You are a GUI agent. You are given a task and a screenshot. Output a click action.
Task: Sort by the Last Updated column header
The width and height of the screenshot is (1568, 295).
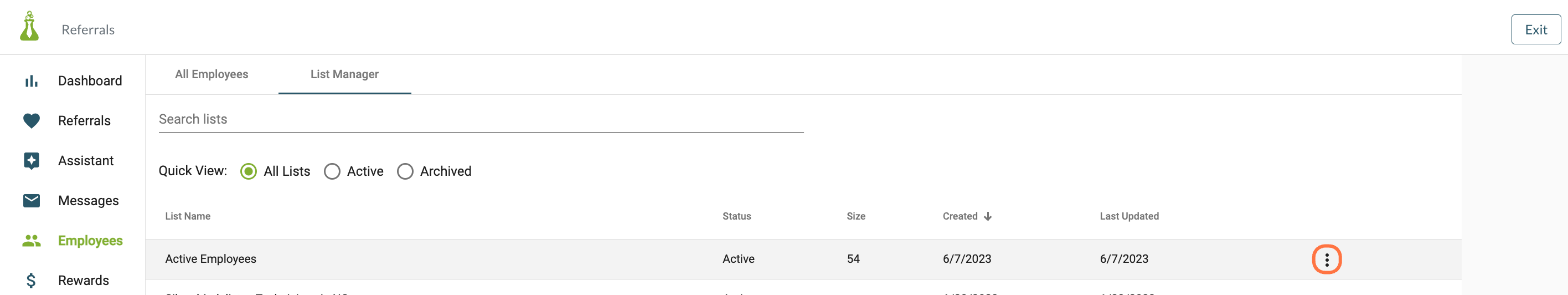[1128, 216]
